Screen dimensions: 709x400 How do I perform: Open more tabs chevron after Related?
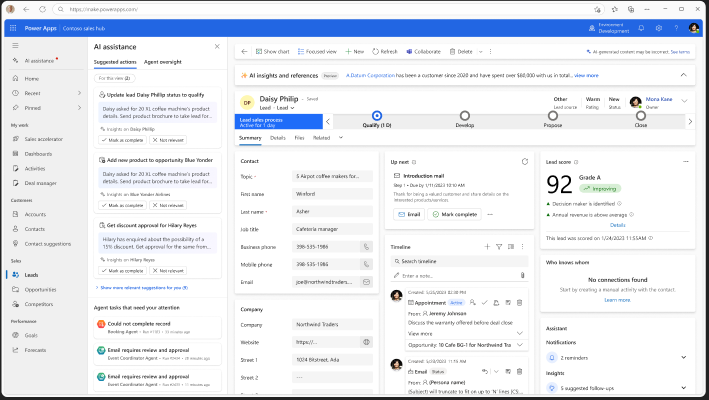point(341,138)
